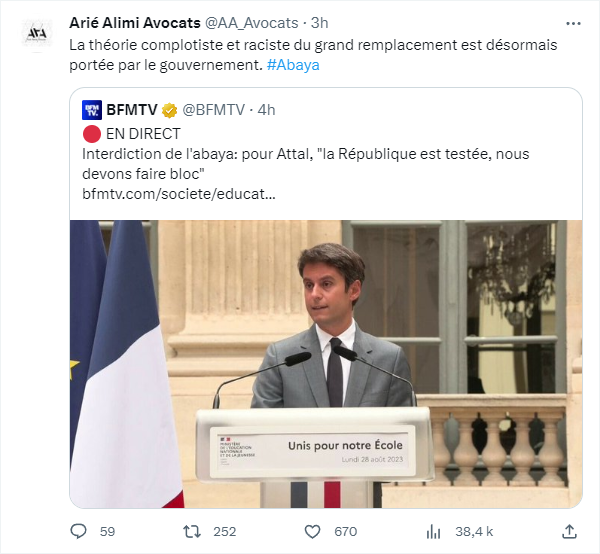Image resolution: width=600 pixels, height=554 pixels.
Task: Click the @AA_Avocats handle
Action: point(252,23)
